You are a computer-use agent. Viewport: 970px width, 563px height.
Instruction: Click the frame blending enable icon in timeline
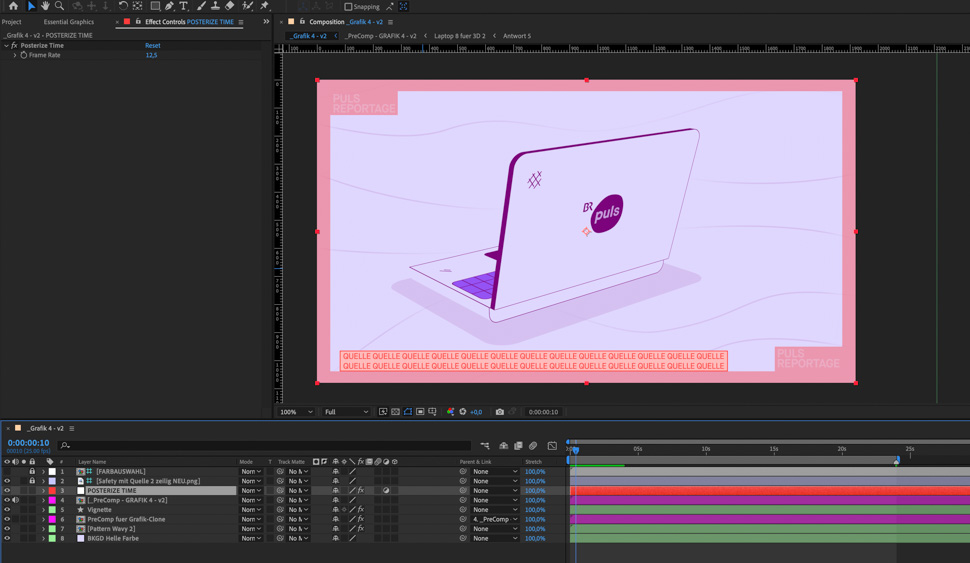(518, 445)
